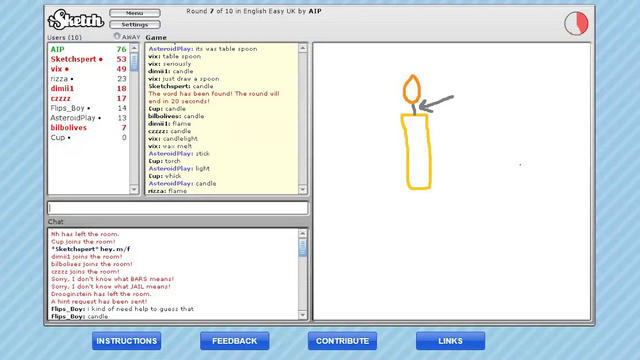Viewport: 640px width, 360px height.
Task: Click the round info text 'Round 7 of 10'
Action: (x=209, y=11)
